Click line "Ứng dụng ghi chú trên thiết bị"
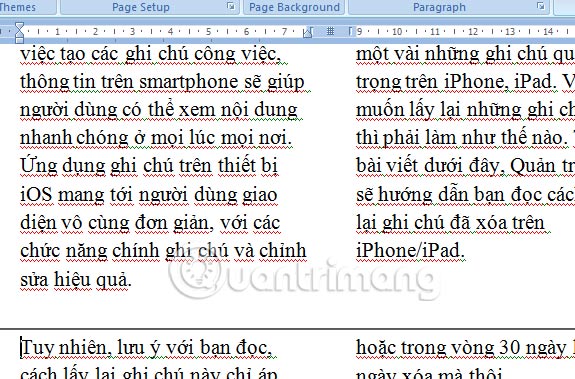Viewport: 575px width, 379px height. 149,166
